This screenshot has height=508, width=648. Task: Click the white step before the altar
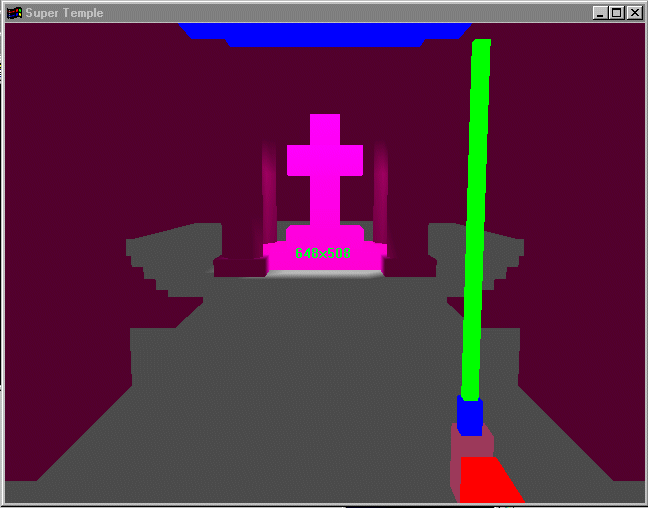pos(324,274)
